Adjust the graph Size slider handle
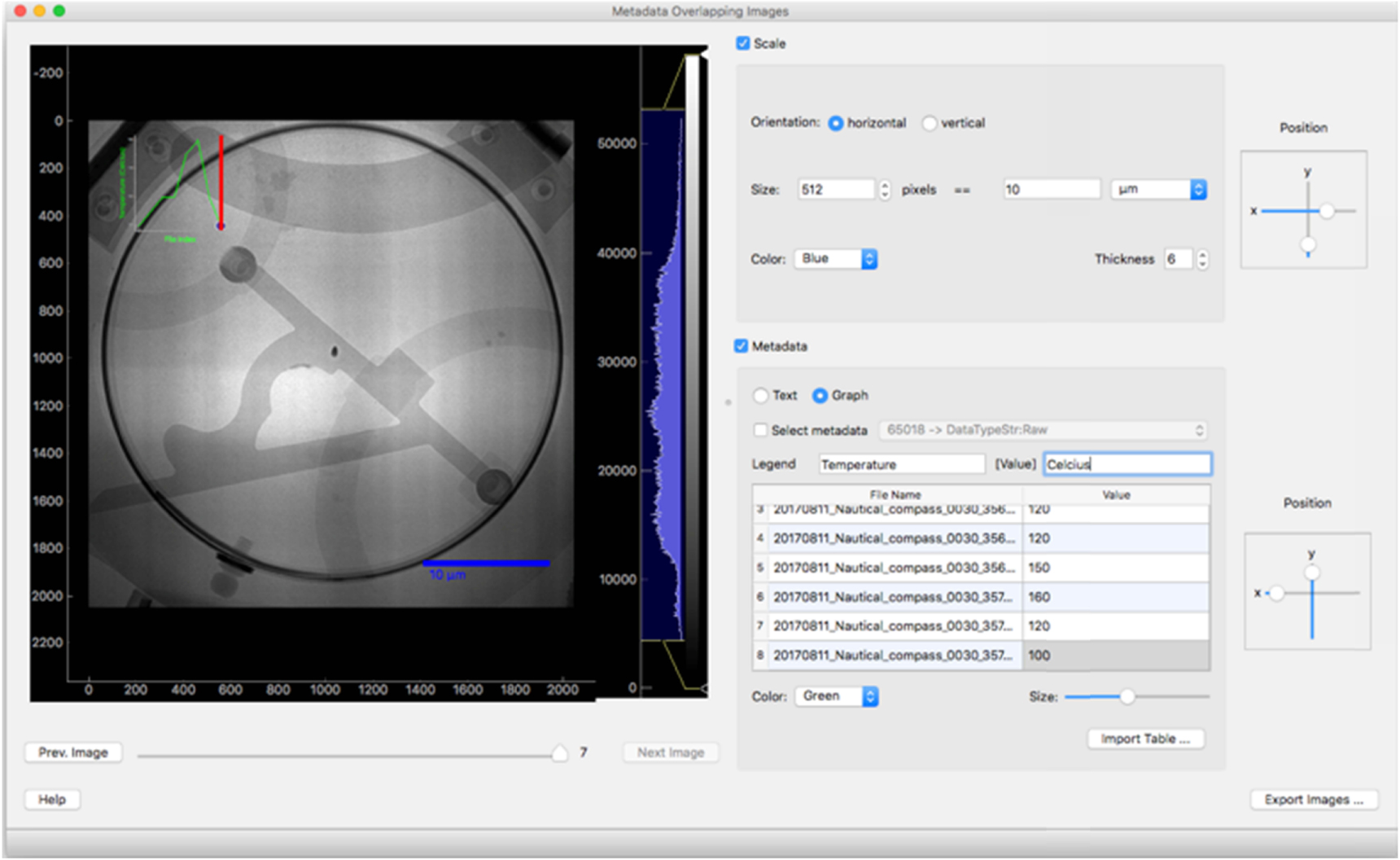 [x=1127, y=696]
